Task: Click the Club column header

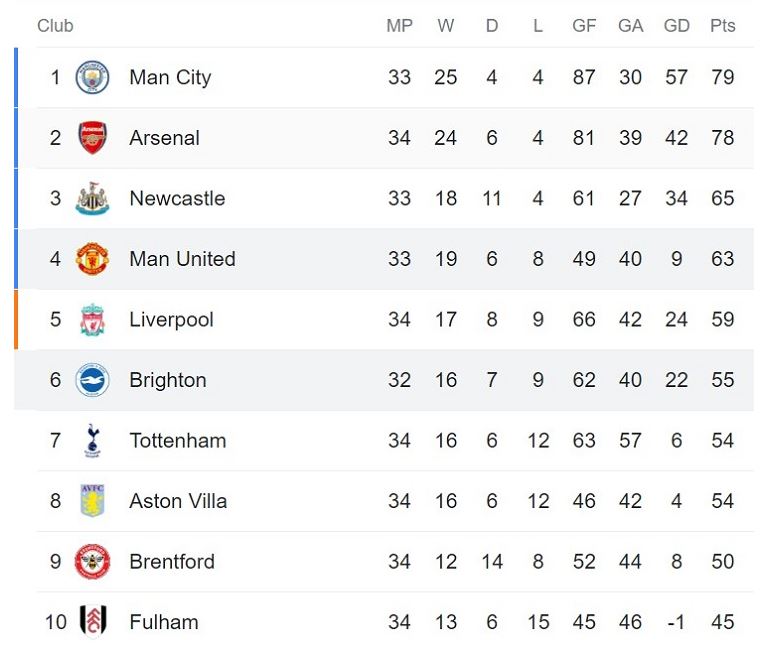Action: (55, 26)
